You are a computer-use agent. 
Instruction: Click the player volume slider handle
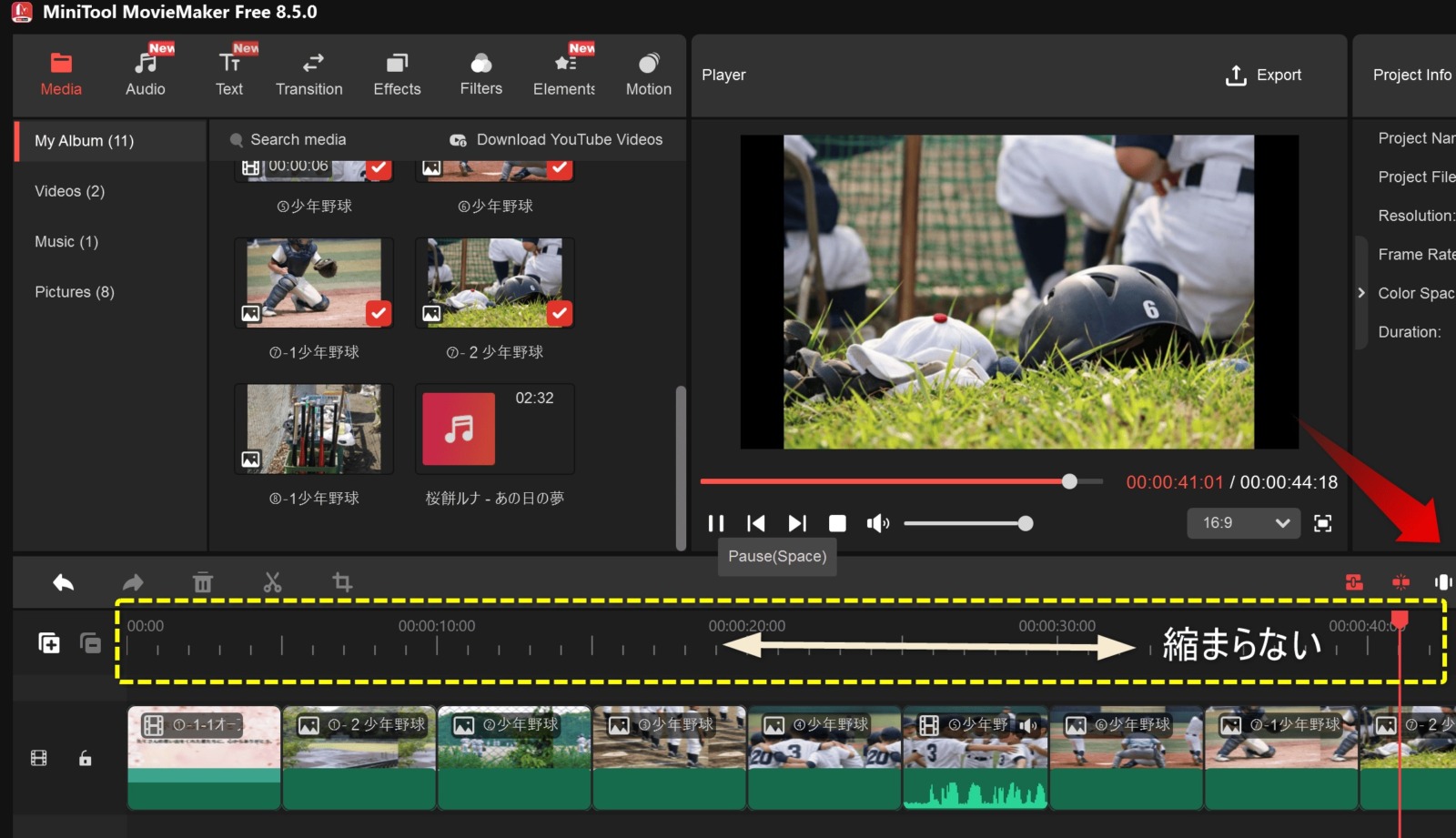pyautogui.click(x=1026, y=523)
